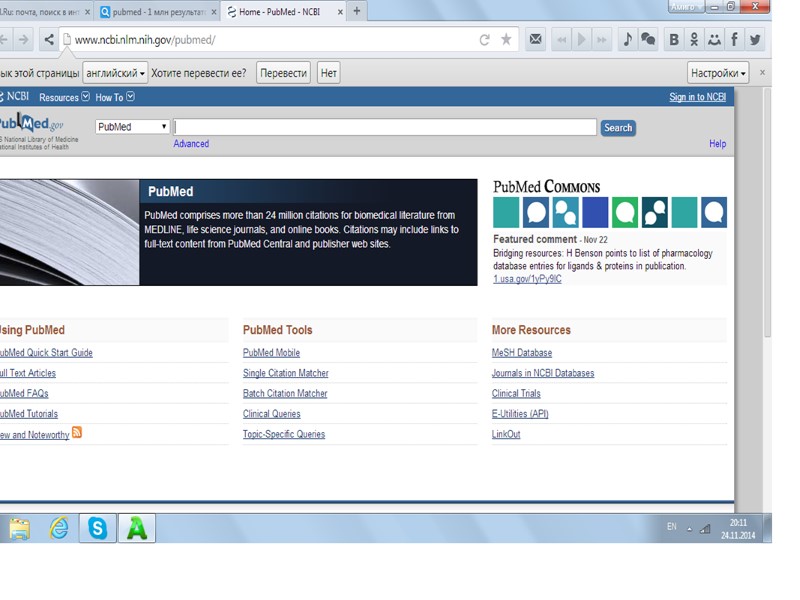Image resolution: width=800 pixels, height=600 pixels.
Task: Open Journals in NCBI Databases
Action: coord(543,373)
